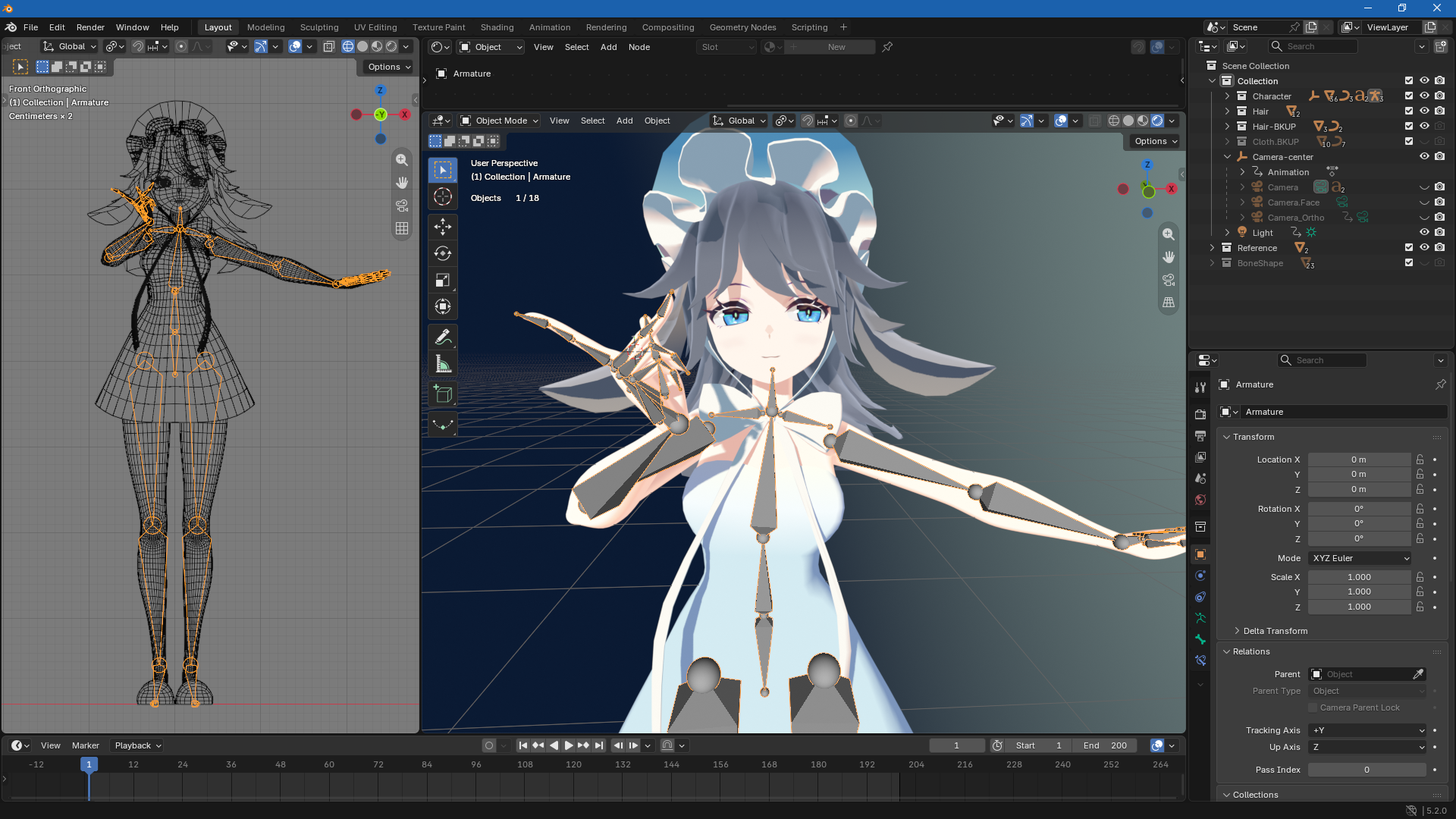Toggle snapping magnet in the main viewport header

(x=808, y=121)
